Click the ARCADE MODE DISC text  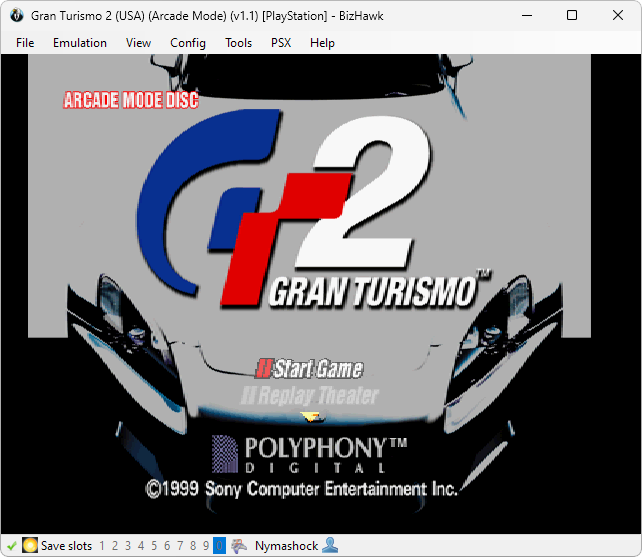click(x=131, y=100)
